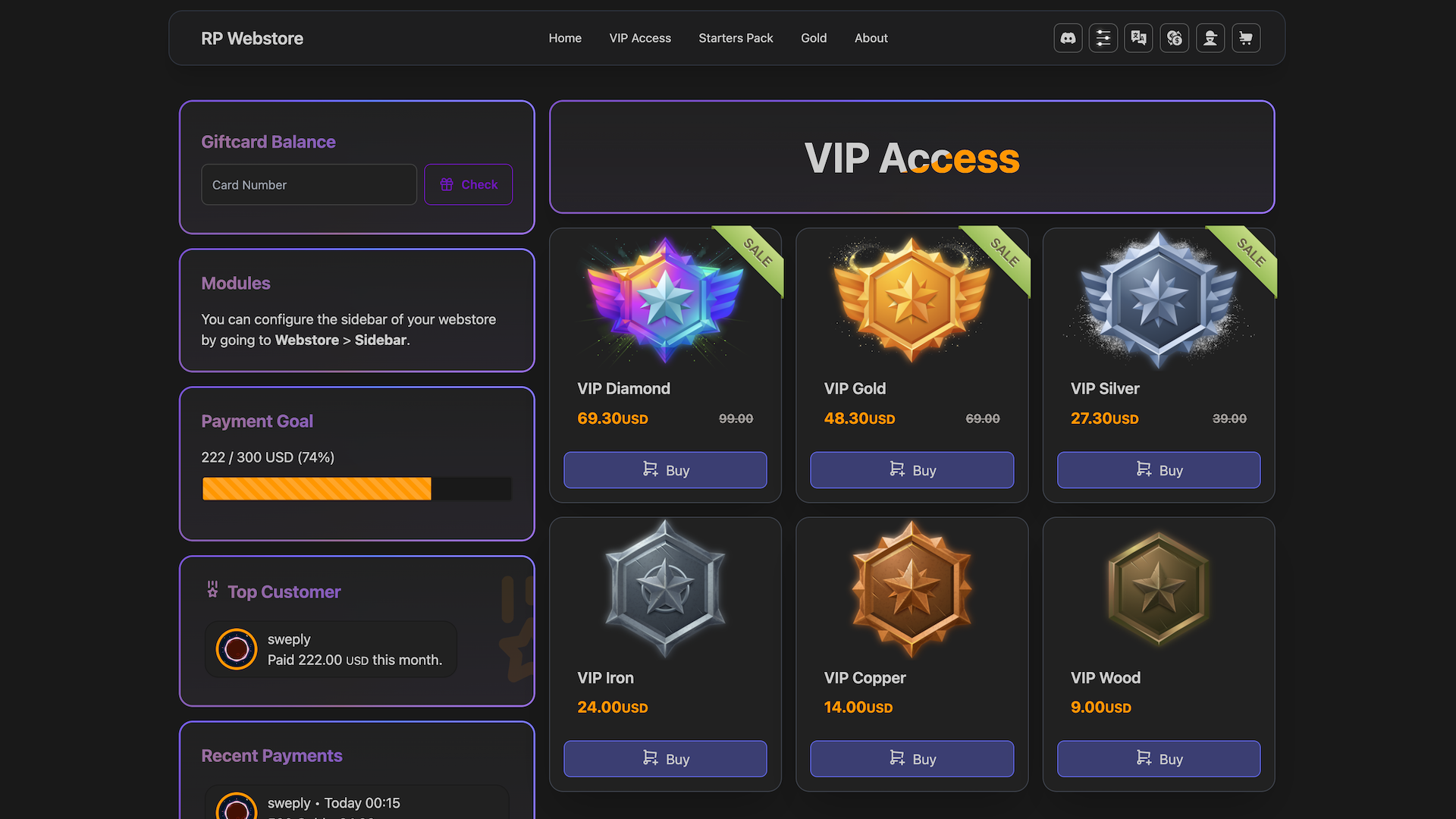Buy the VIP Silver package
1456x819 pixels.
(x=1159, y=470)
